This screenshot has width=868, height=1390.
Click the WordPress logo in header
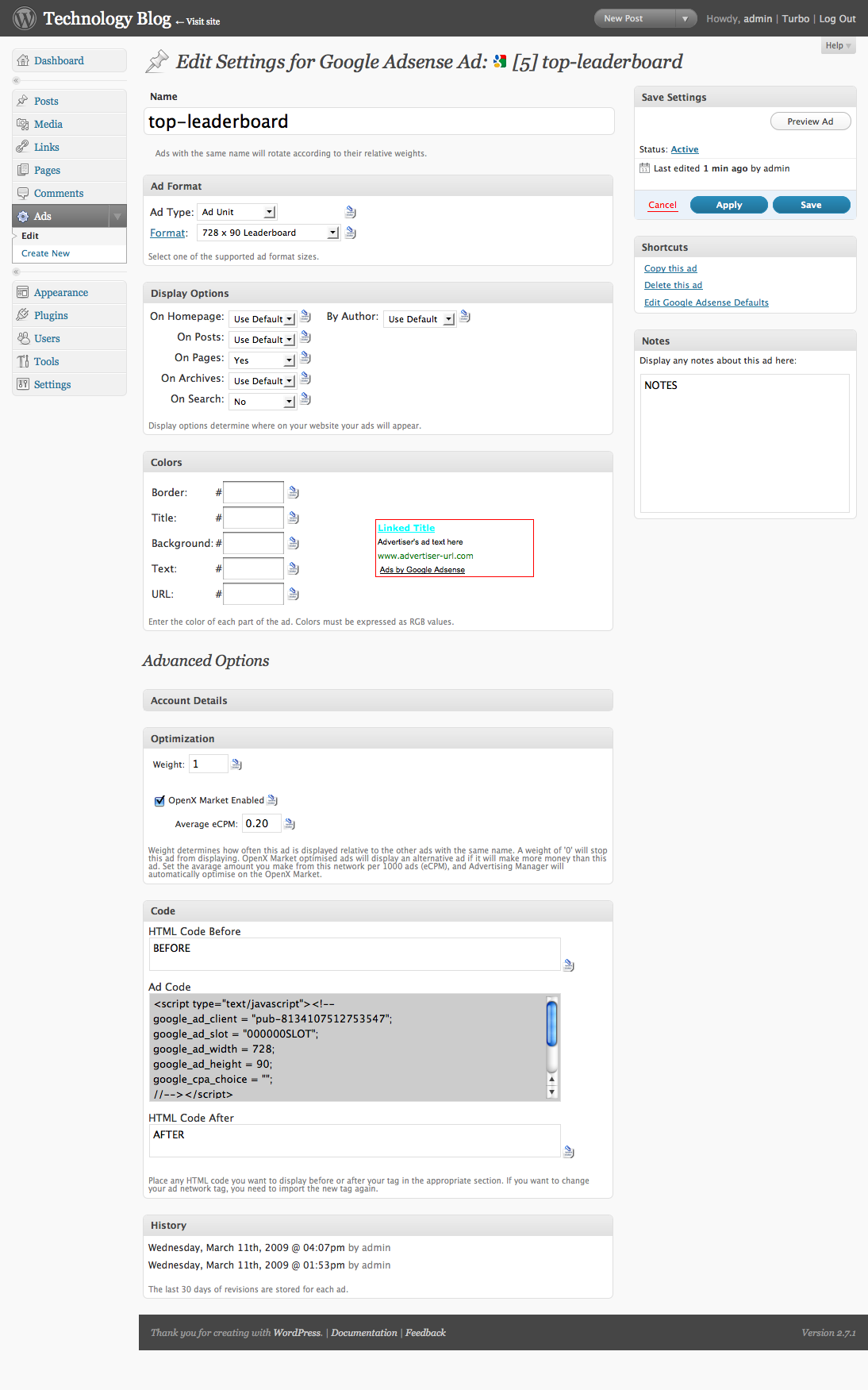(x=25, y=18)
